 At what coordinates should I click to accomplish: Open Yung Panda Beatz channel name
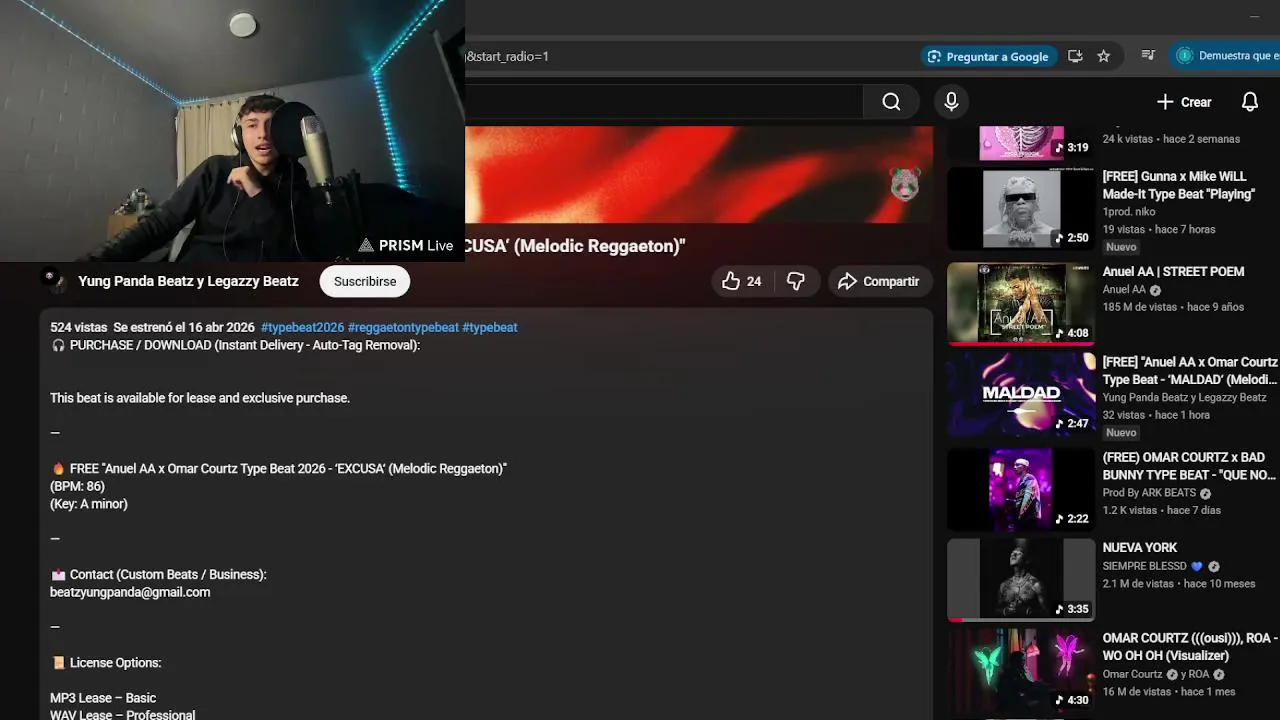(188, 282)
